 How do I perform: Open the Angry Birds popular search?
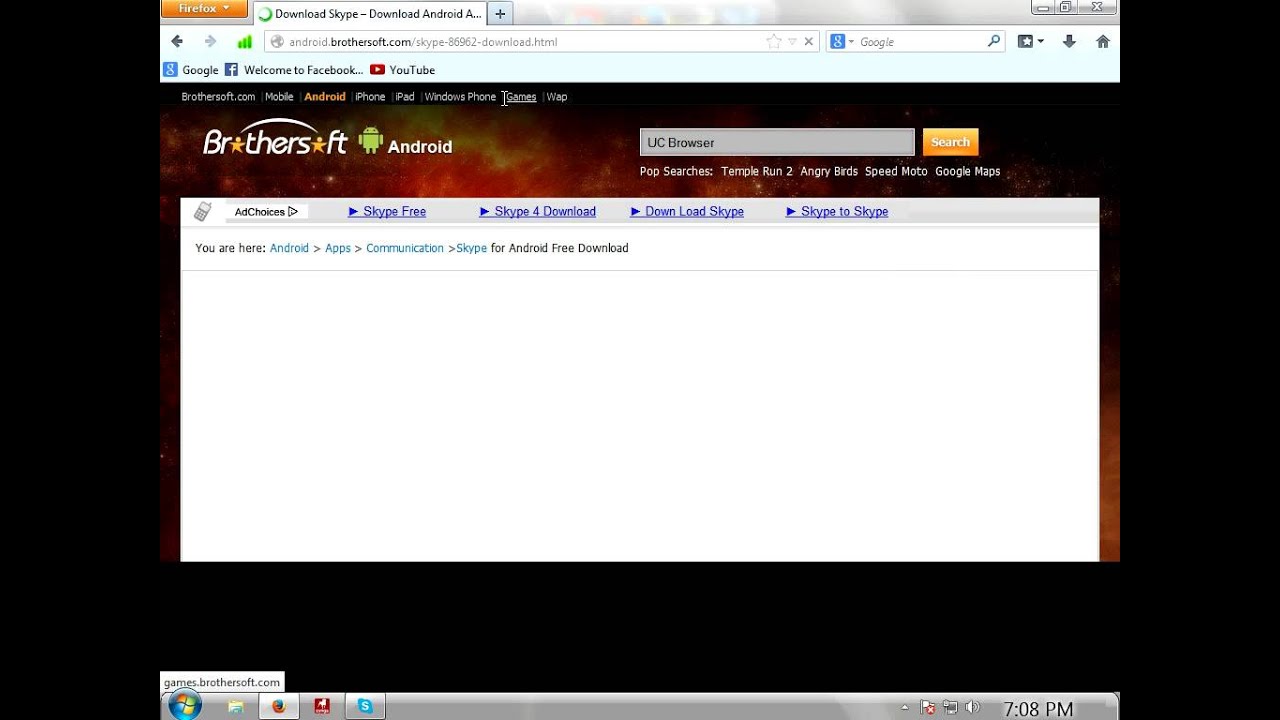[829, 171]
